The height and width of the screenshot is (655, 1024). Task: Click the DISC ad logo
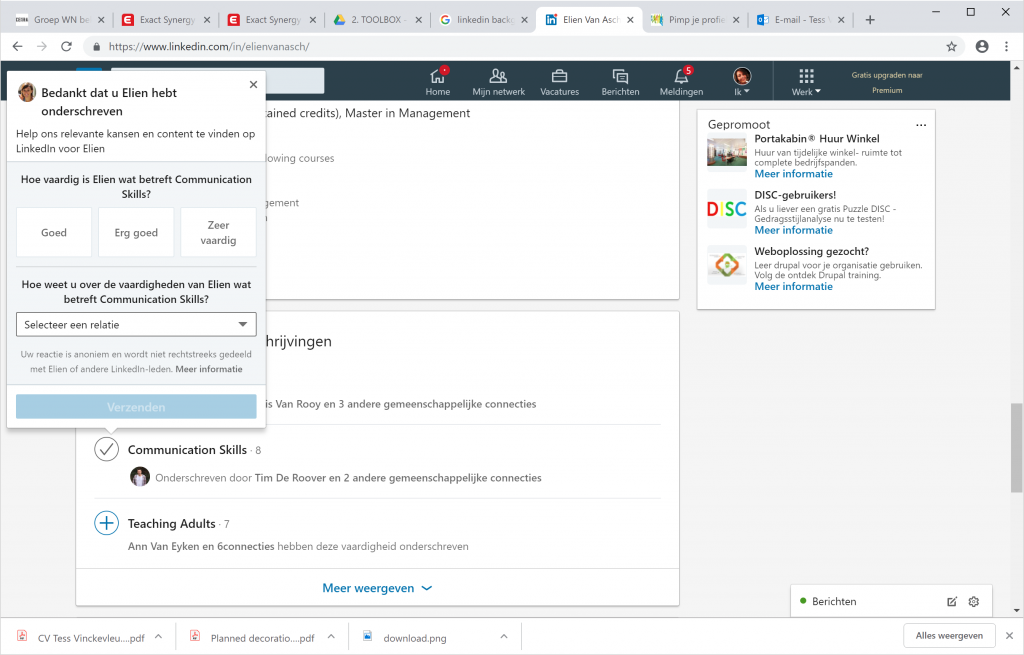(727, 209)
